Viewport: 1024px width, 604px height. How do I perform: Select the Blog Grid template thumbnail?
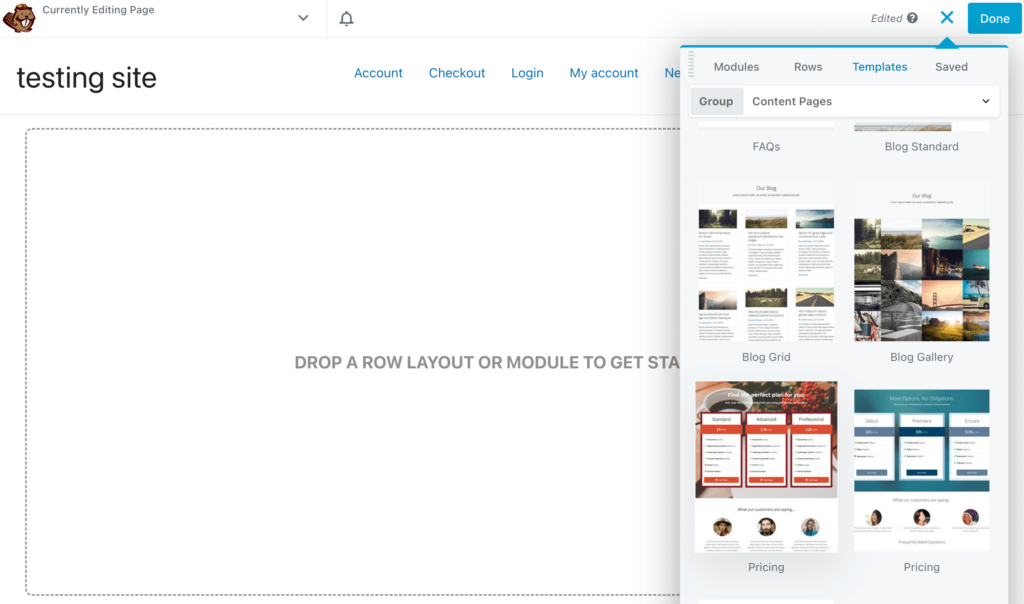[x=766, y=260]
